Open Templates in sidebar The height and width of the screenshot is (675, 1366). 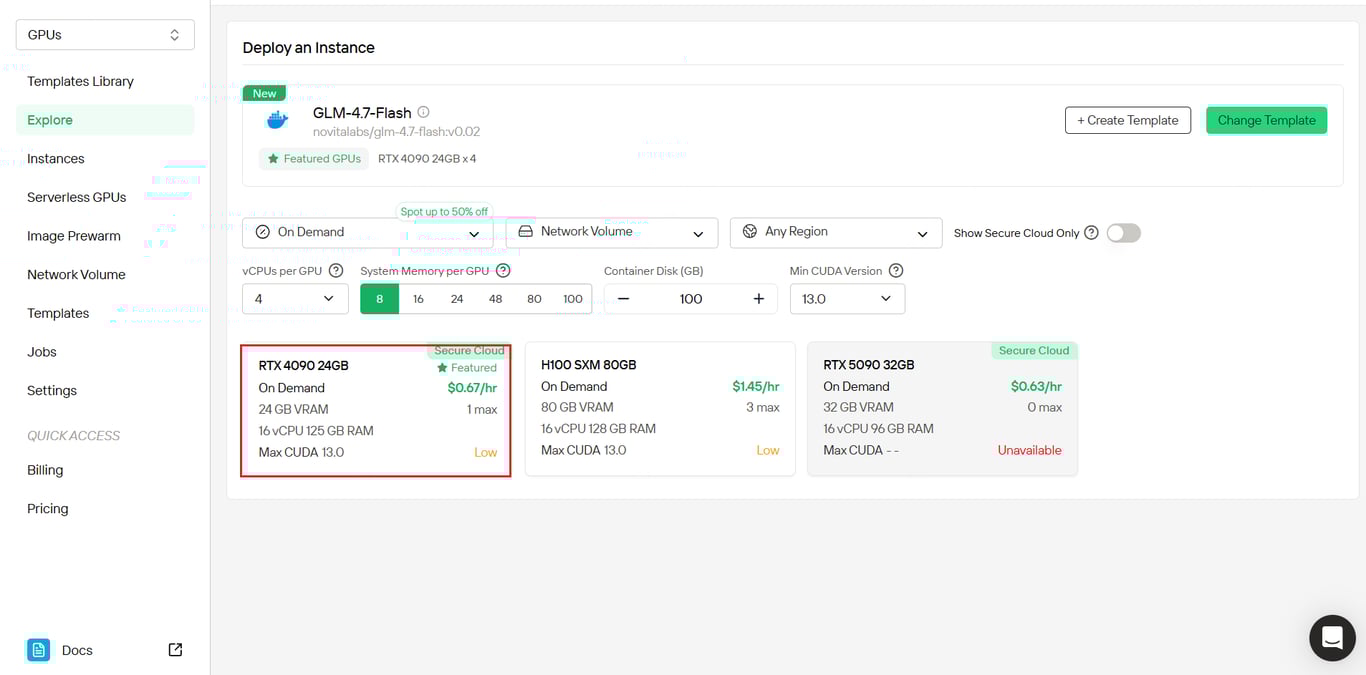tap(58, 314)
